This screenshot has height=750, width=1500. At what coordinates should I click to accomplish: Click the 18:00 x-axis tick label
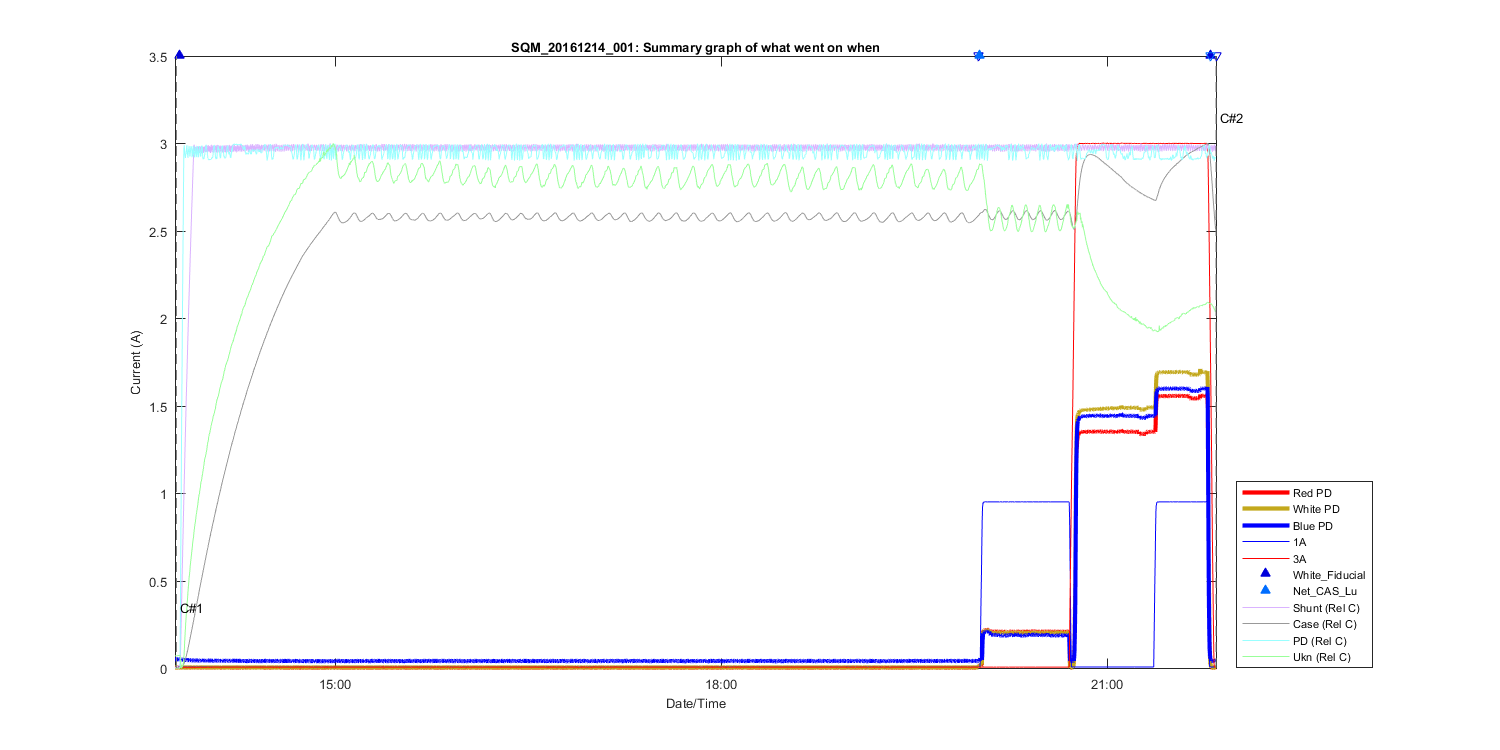(721, 685)
